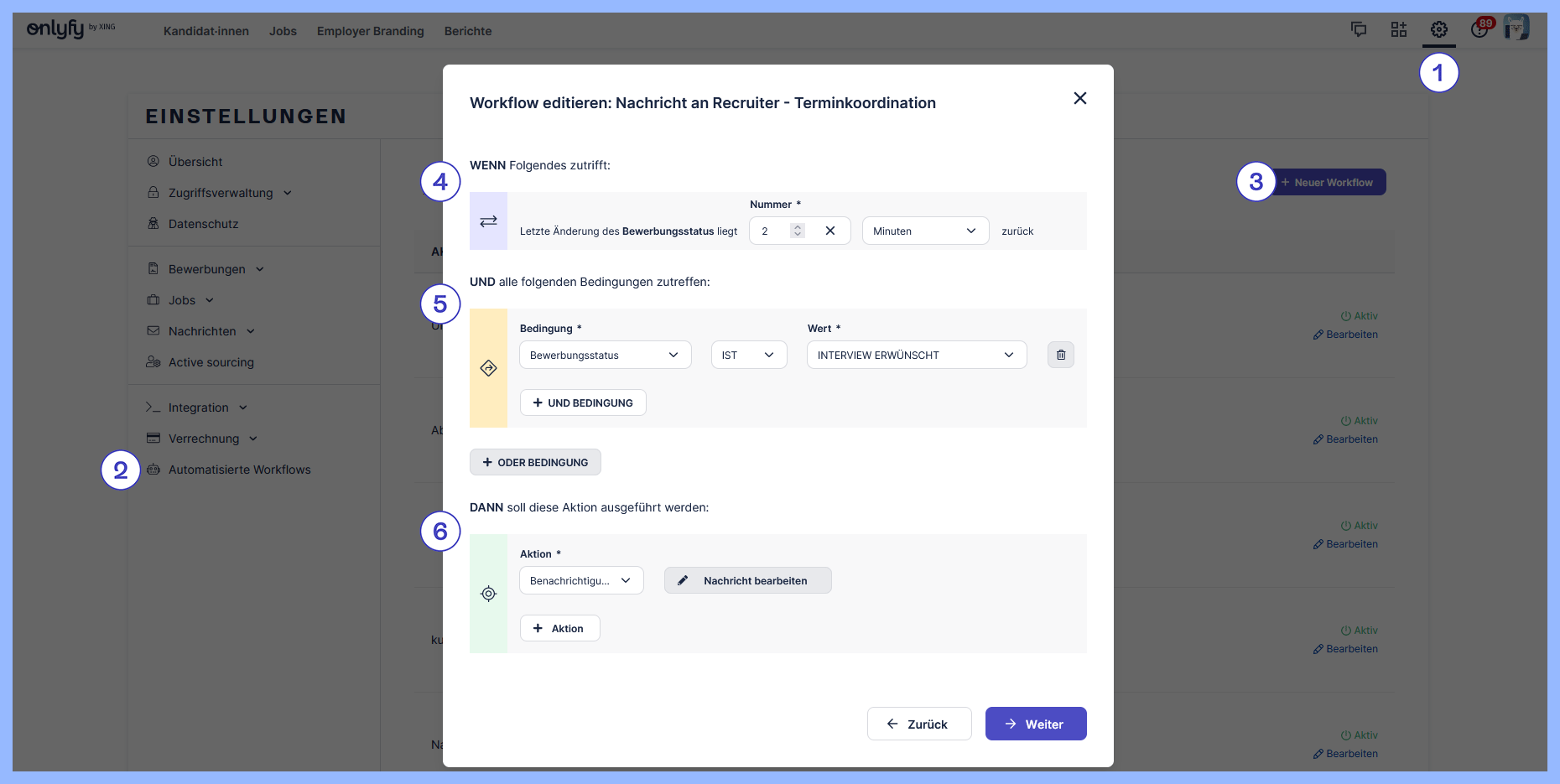Viewport: 1560px width, 784px height.
Task: Open the settings gear in the top bar
Action: click(1439, 29)
